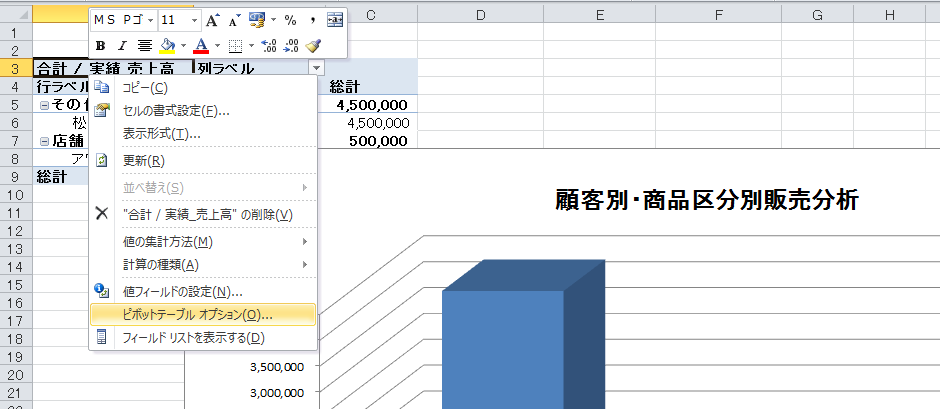The image size is (940, 409).
Task: Click the Format Cells icon in the menu
Action: click(x=102, y=110)
